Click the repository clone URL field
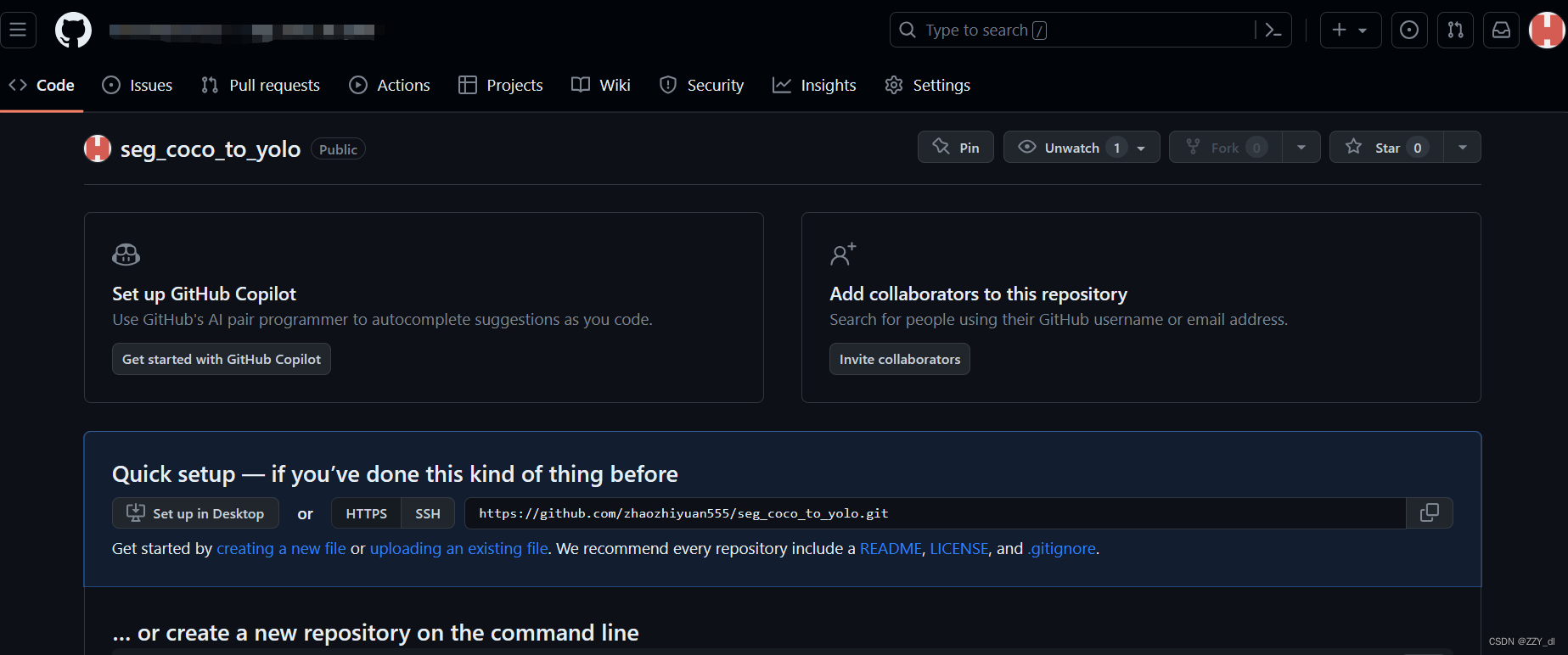Image resolution: width=1568 pixels, height=655 pixels. click(935, 513)
